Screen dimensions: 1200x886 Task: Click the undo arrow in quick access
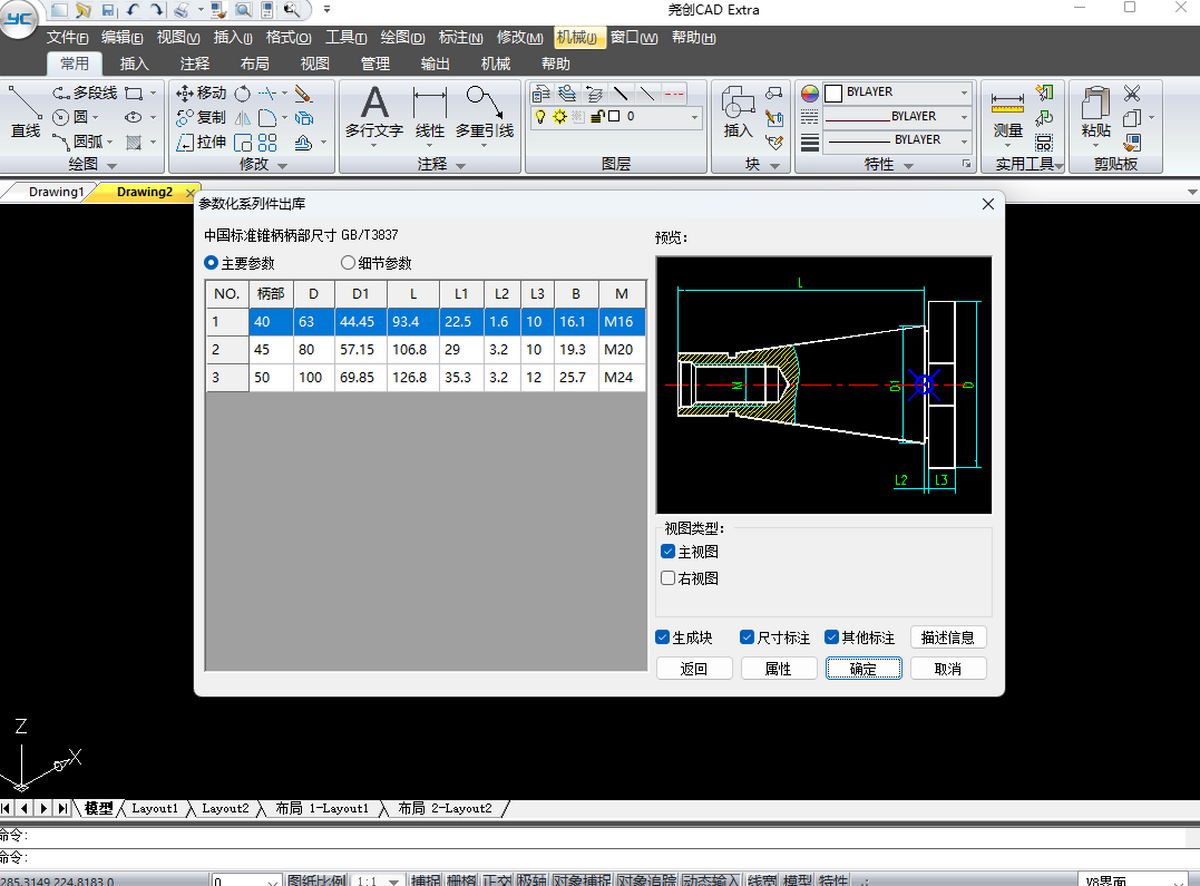(134, 9)
